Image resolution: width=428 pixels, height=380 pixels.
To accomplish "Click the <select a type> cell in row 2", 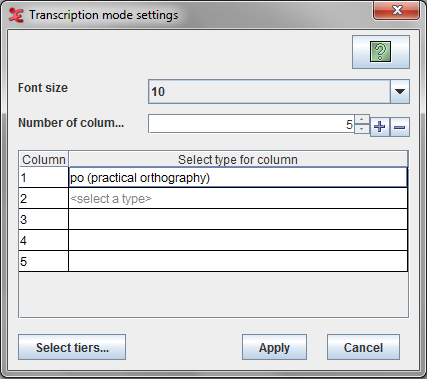I will tap(238, 199).
